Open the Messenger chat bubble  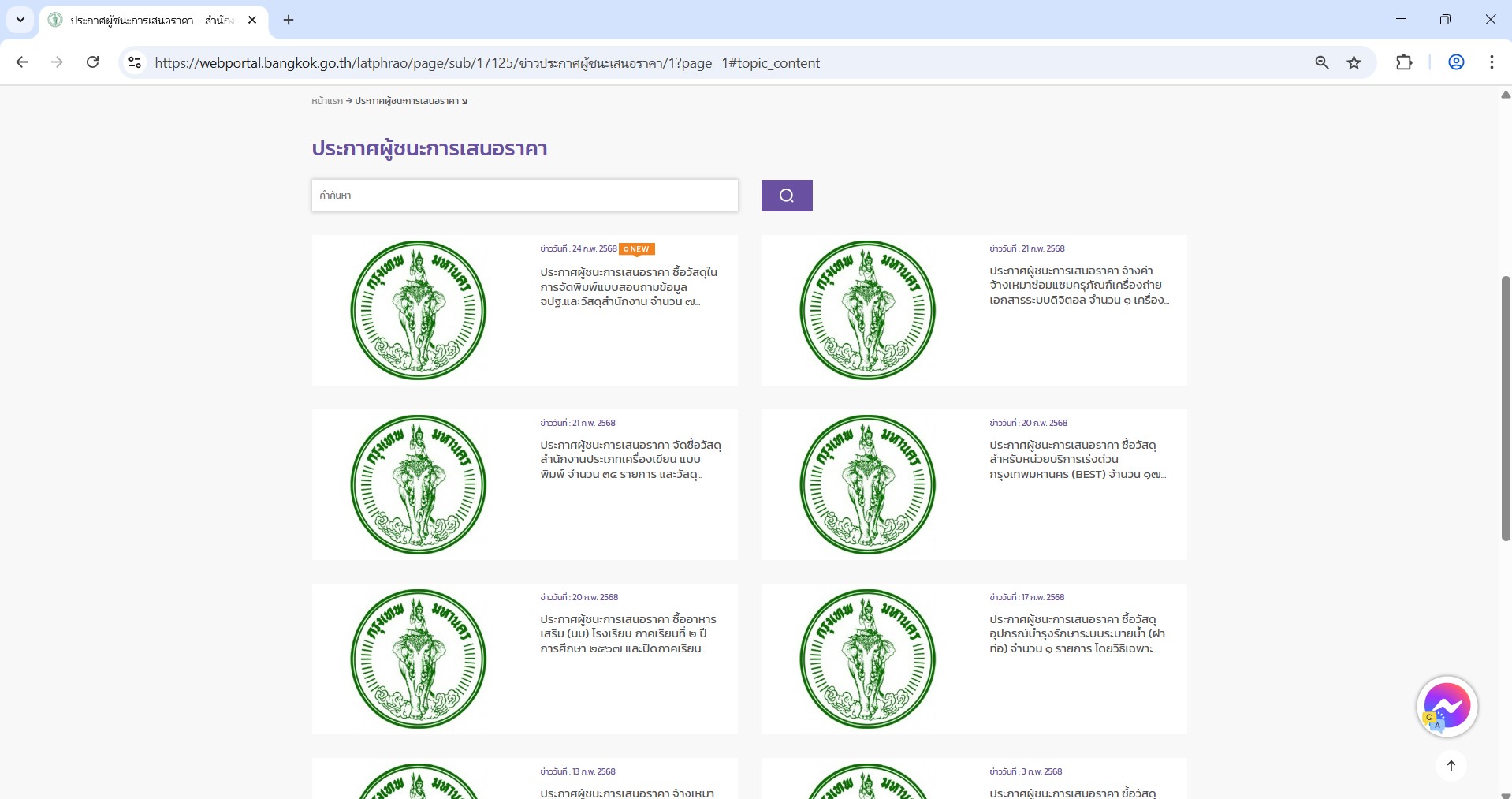click(x=1447, y=707)
